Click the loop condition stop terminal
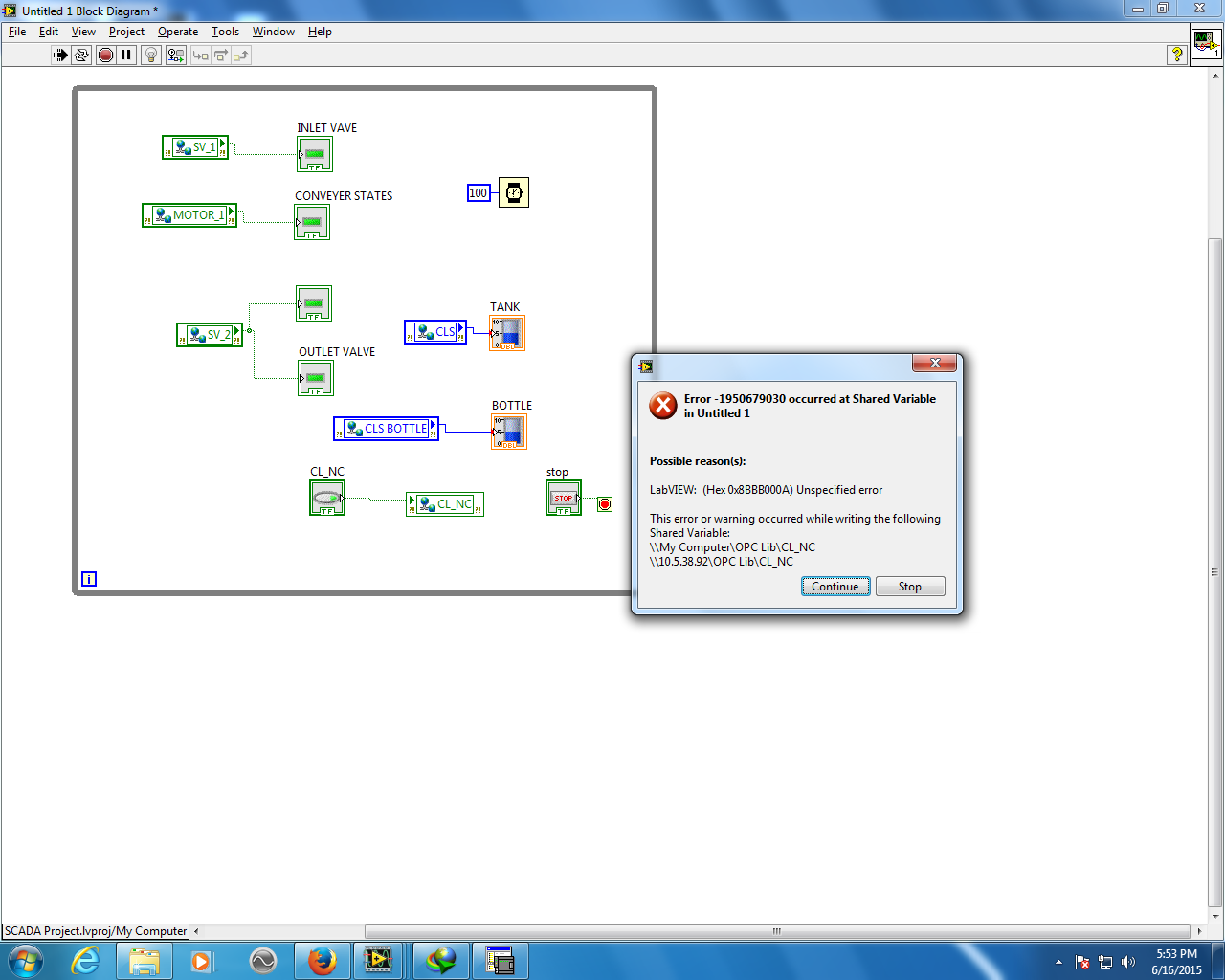 tap(605, 504)
